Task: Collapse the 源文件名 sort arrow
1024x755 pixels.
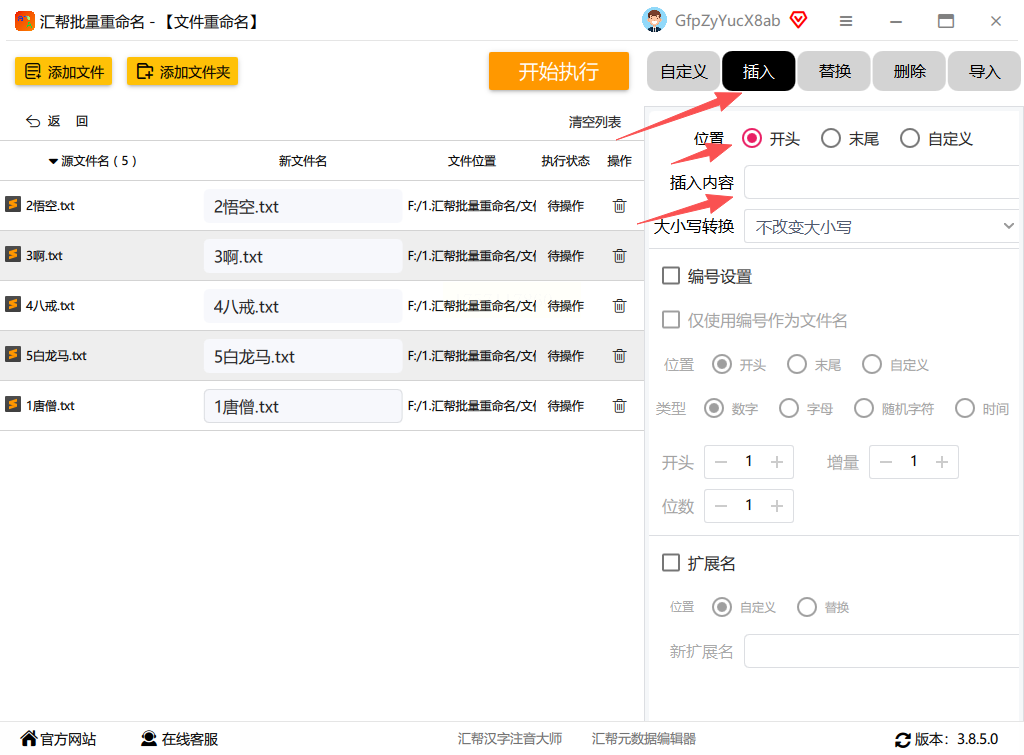Action: pyautogui.click(x=53, y=161)
